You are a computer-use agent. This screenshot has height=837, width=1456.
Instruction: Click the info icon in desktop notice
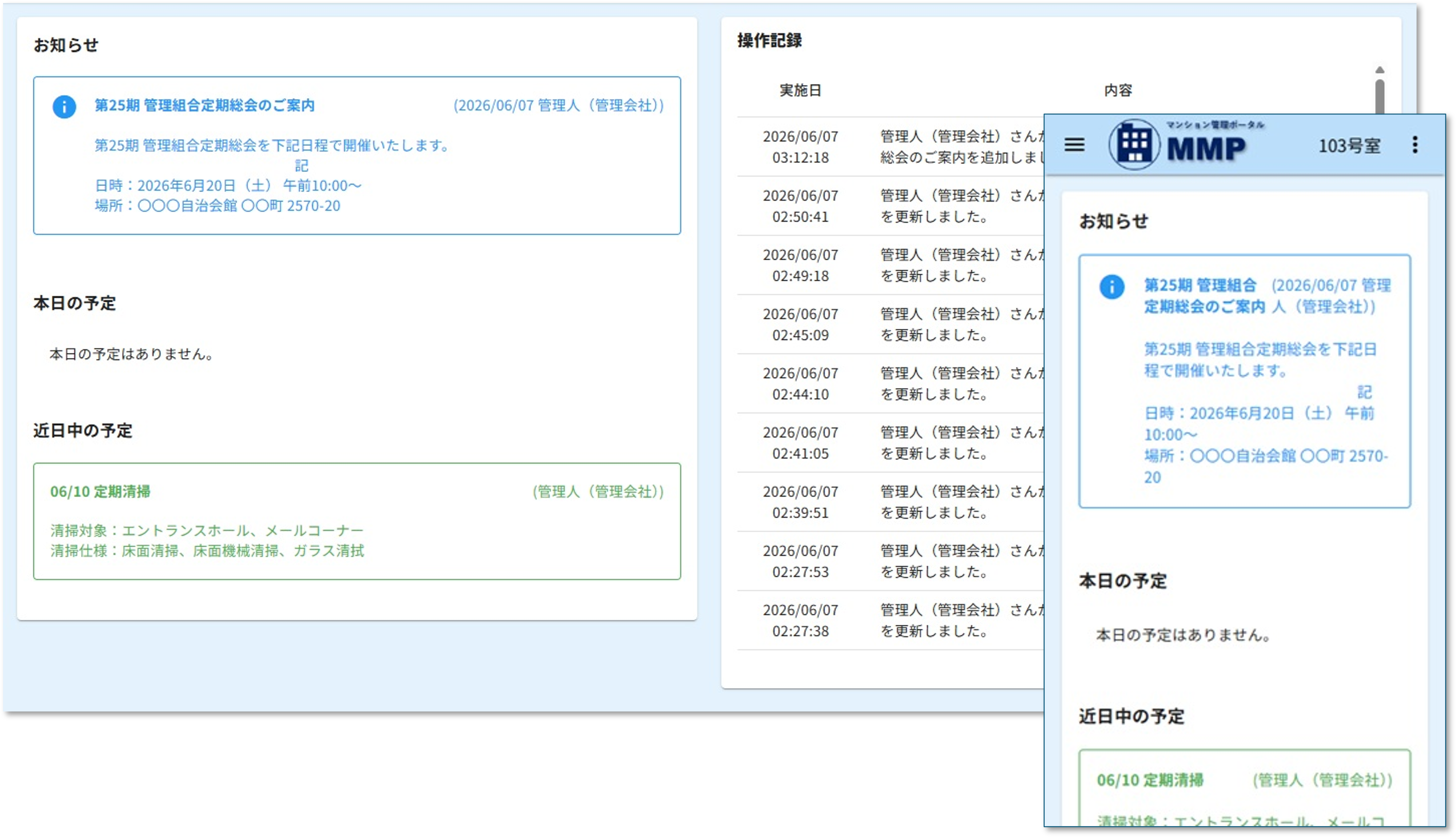pos(64,106)
